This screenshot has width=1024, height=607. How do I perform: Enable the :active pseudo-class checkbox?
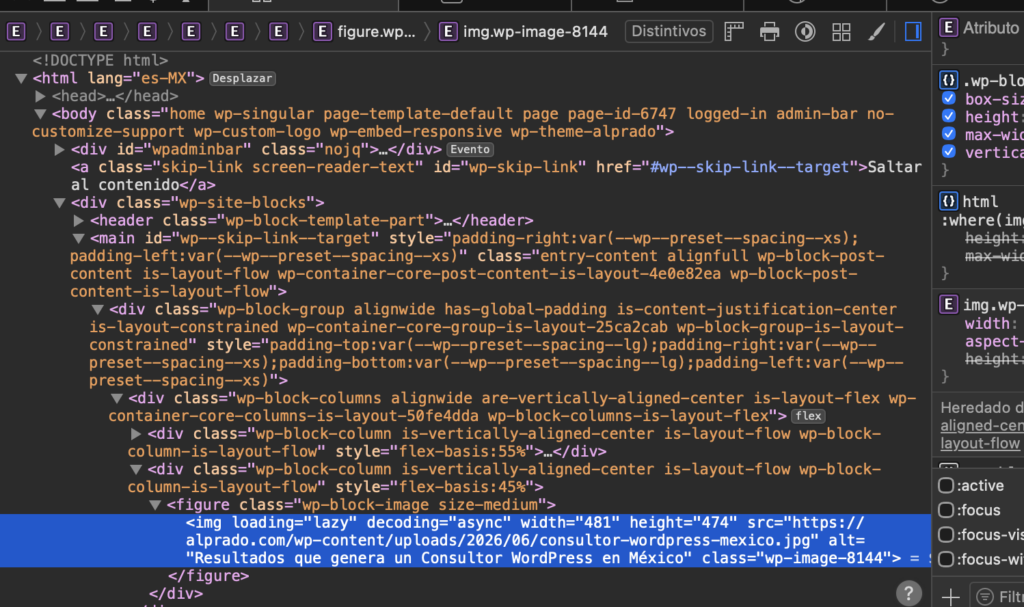[x=946, y=485]
